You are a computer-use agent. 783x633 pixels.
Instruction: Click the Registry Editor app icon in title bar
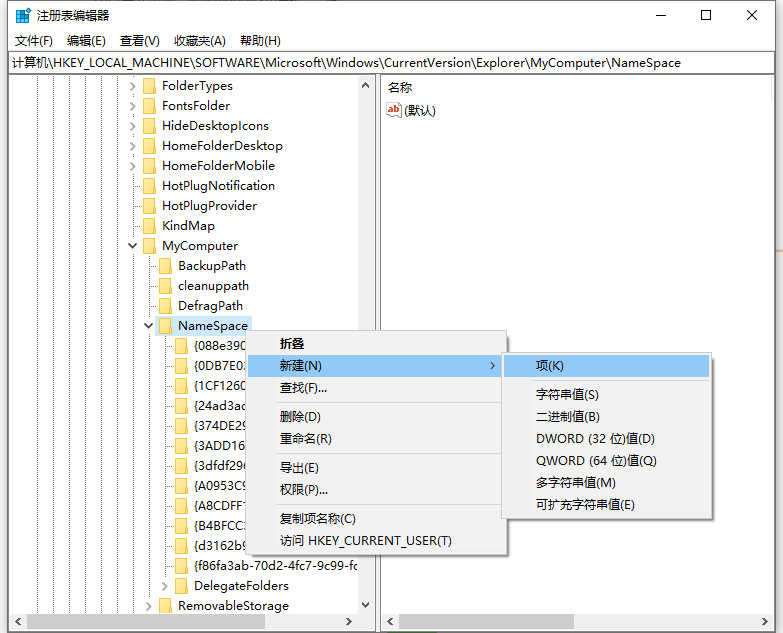(22, 16)
